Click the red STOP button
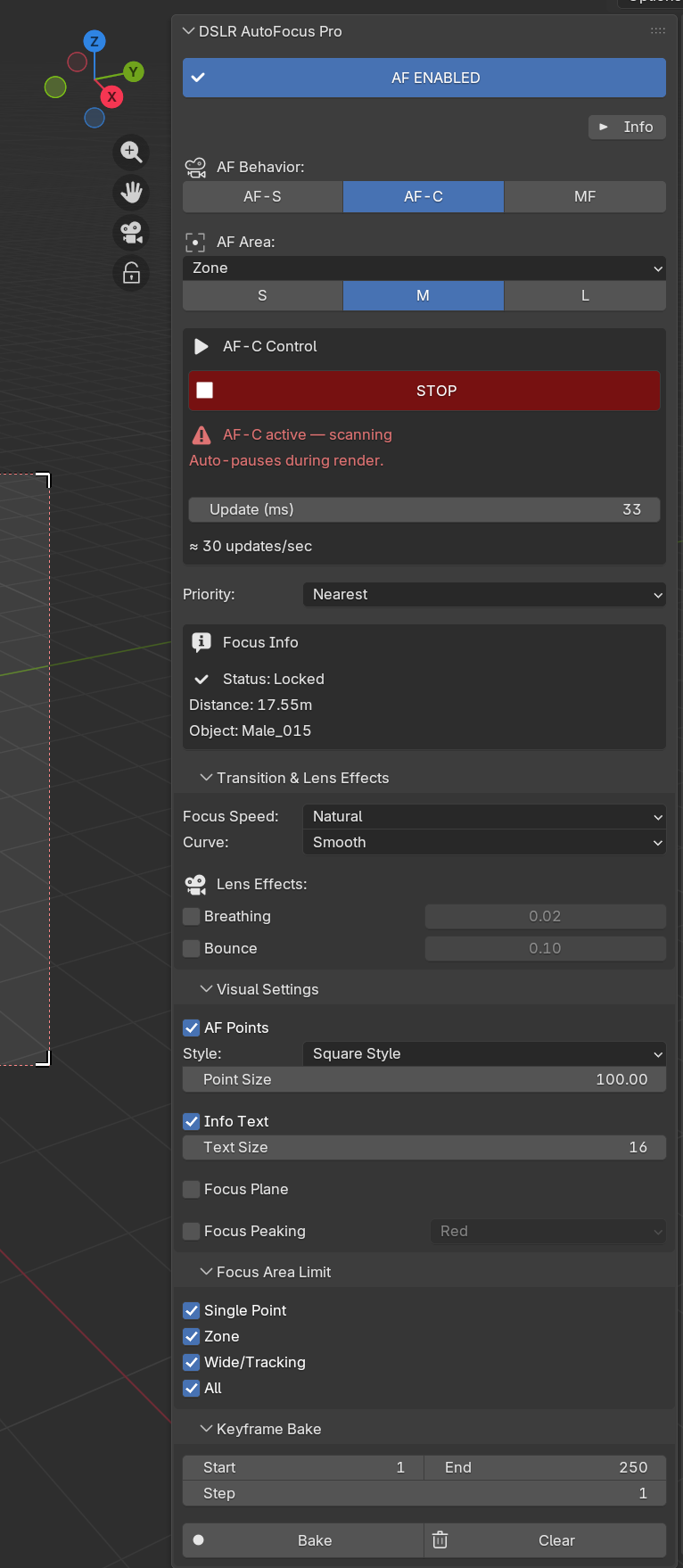This screenshot has height=1568, width=683. coord(424,391)
